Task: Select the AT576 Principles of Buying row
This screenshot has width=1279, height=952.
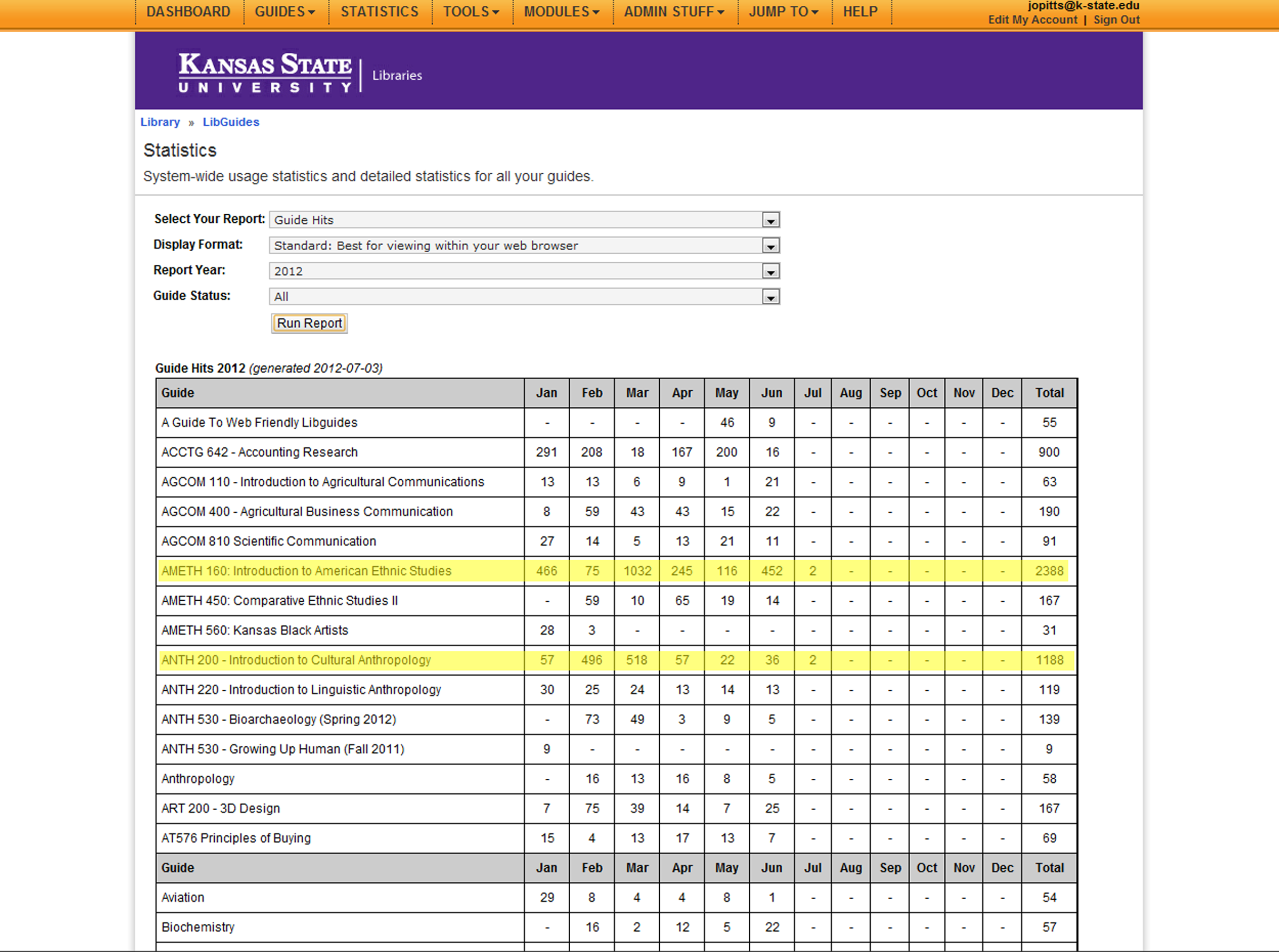Action: pyautogui.click(x=617, y=838)
